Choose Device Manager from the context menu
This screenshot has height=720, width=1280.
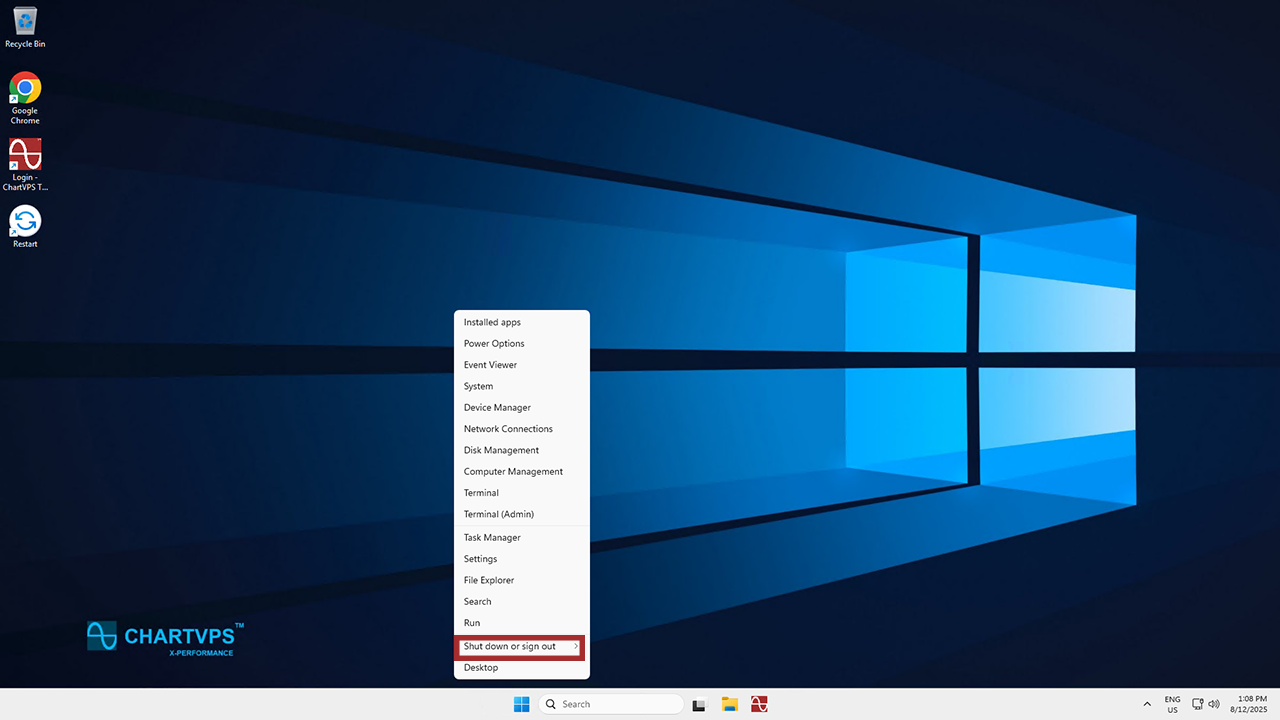coord(497,407)
